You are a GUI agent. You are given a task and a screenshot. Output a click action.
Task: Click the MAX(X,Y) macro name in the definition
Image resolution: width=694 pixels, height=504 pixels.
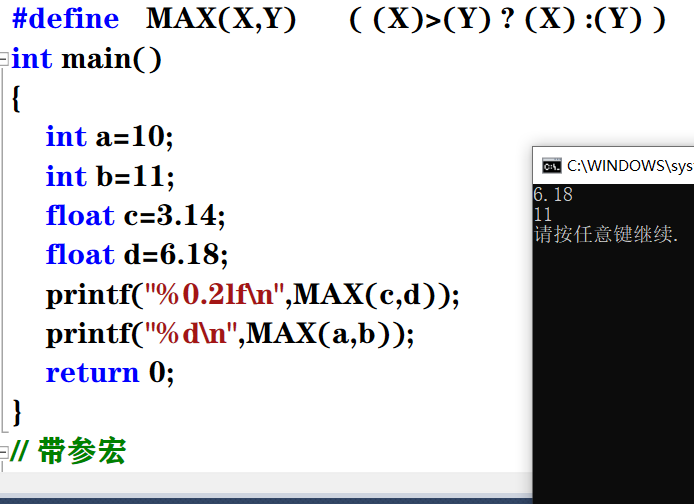tap(221, 19)
